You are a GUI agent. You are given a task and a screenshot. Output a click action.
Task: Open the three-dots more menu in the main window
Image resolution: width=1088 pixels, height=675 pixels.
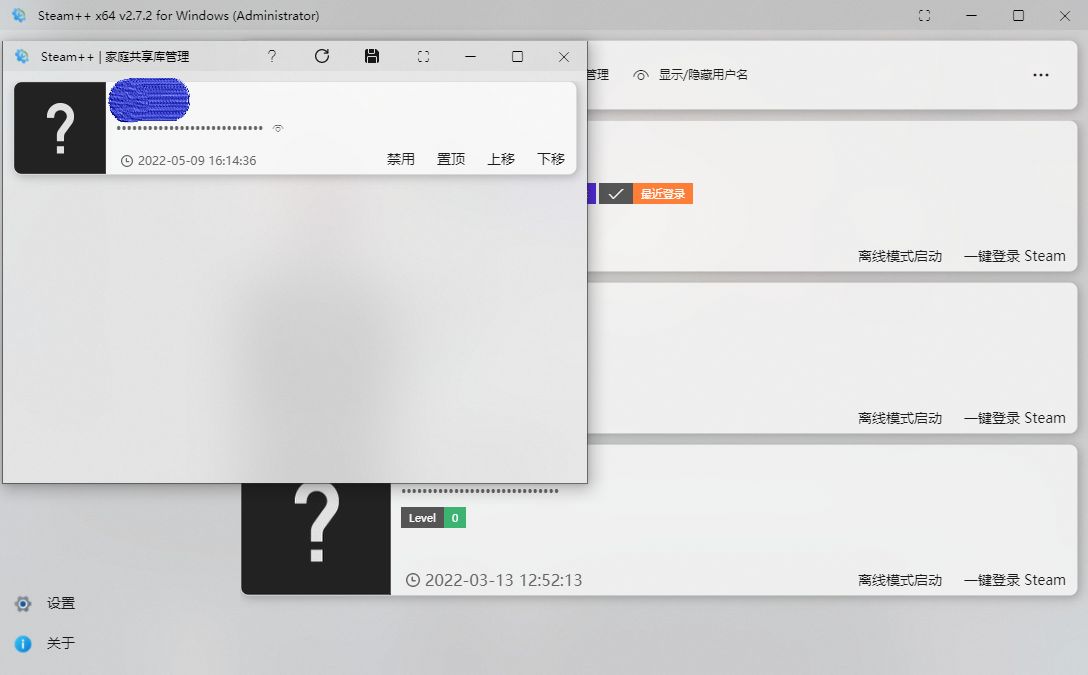pyautogui.click(x=1041, y=75)
